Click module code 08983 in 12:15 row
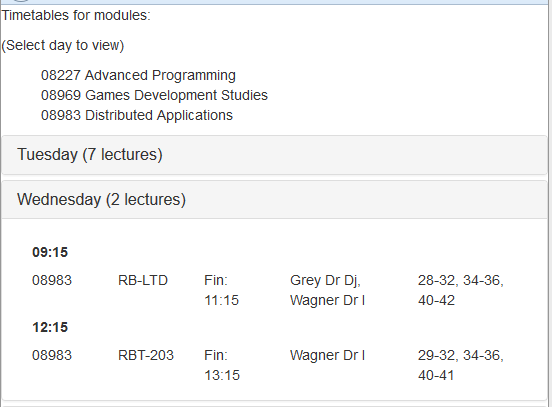Image resolution: width=552 pixels, height=407 pixels. [x=52, y=356]
